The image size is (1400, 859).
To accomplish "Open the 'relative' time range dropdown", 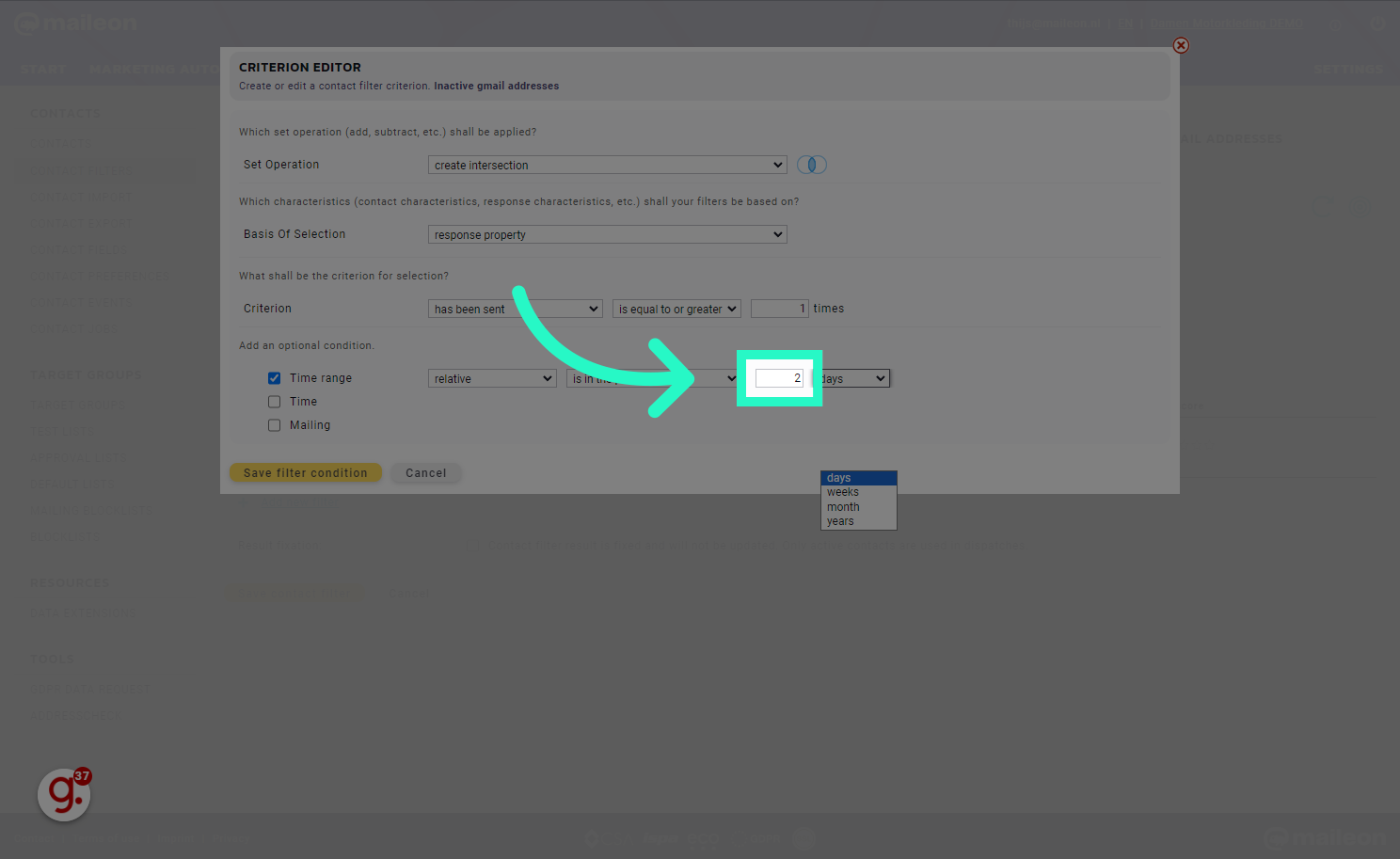I will coord(492,378).
